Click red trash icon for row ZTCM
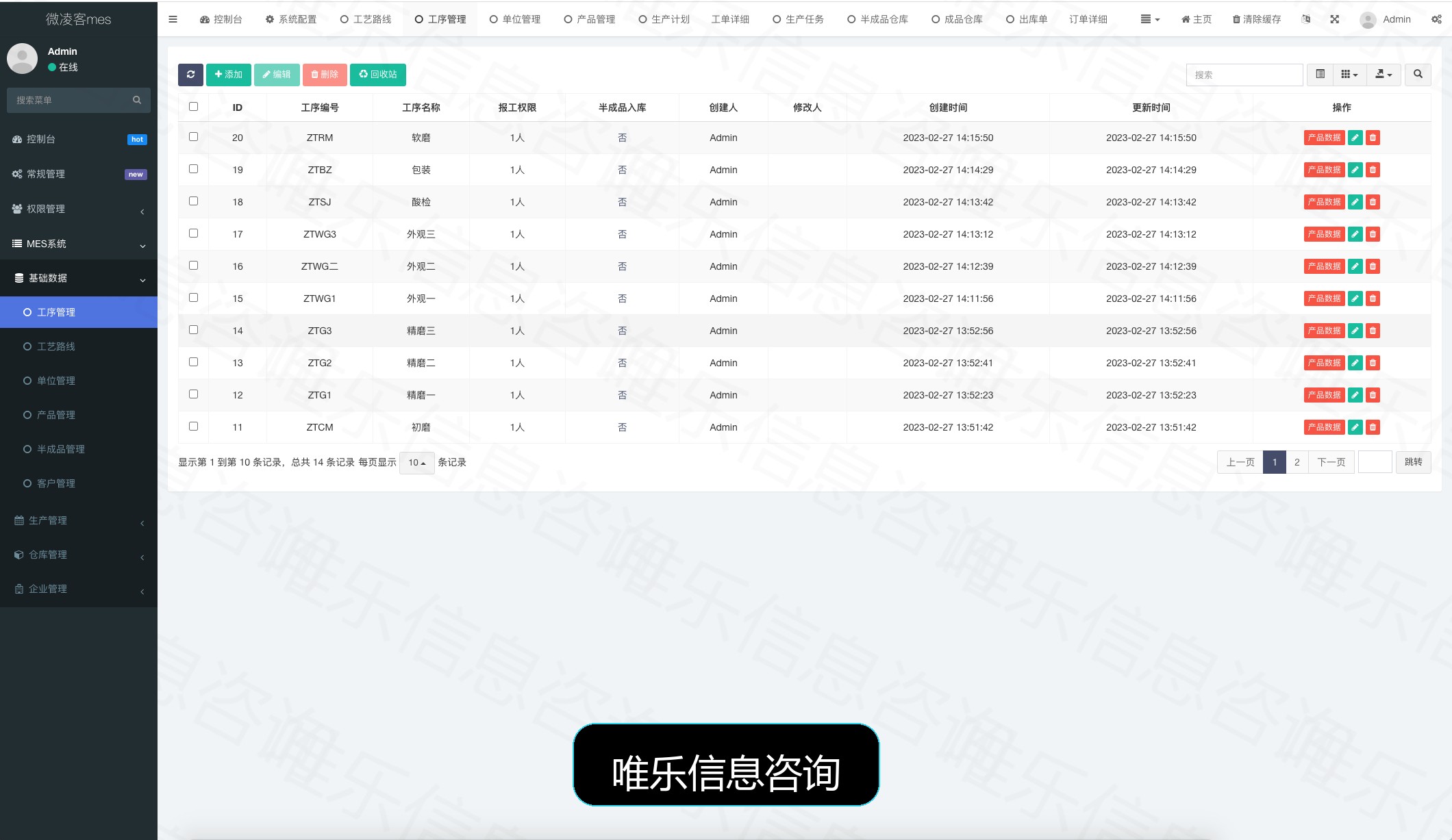The image size is (1452, 840). click(1373, 427)
